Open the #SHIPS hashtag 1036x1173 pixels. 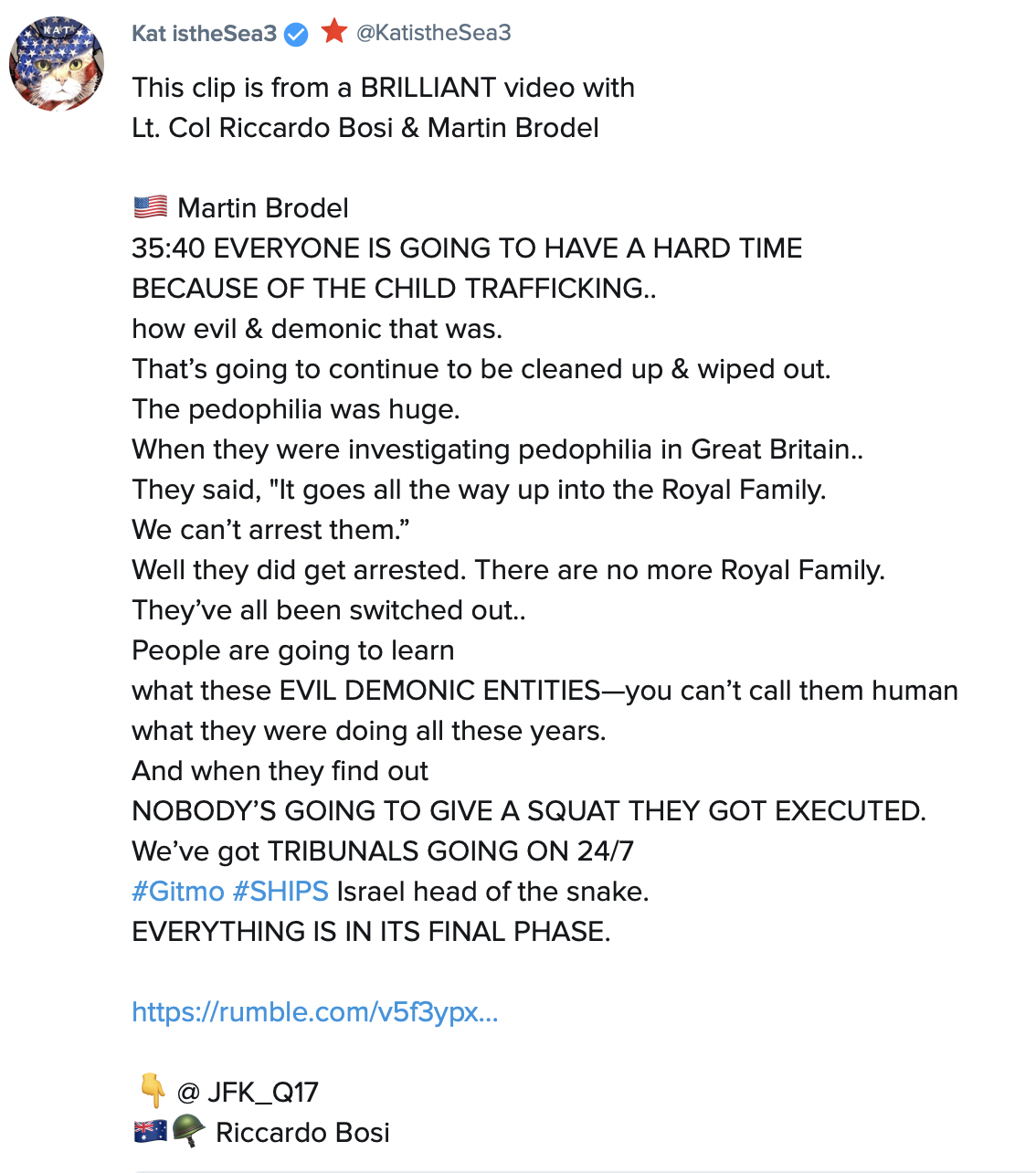click(x=280, y=891)
